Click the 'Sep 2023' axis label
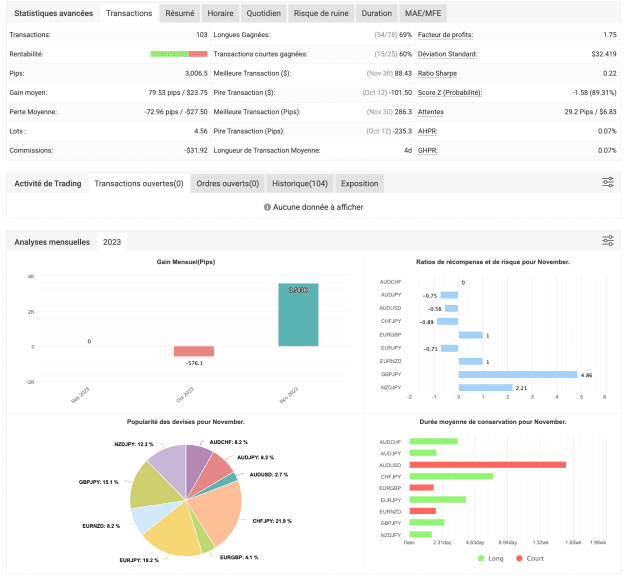The image size is (625, 576). click(x=81, y=395)
